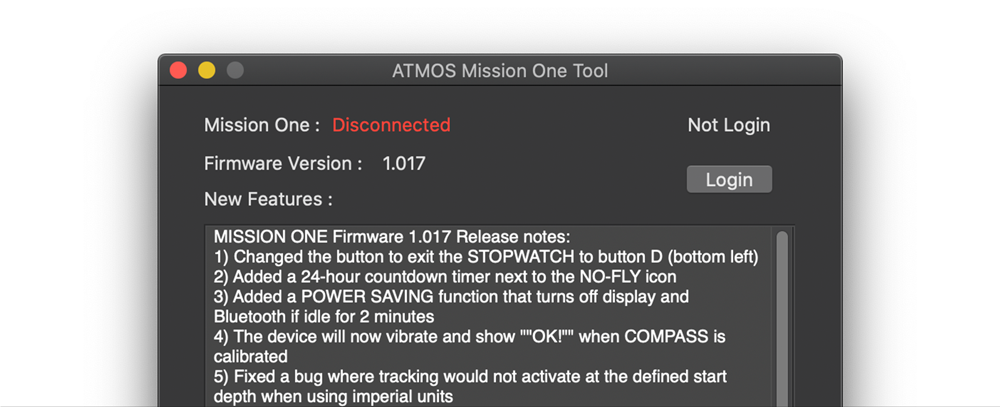Viewport: 1000px width, 407px height.
Task: Click the Mission One label
Action: [262, 124]
